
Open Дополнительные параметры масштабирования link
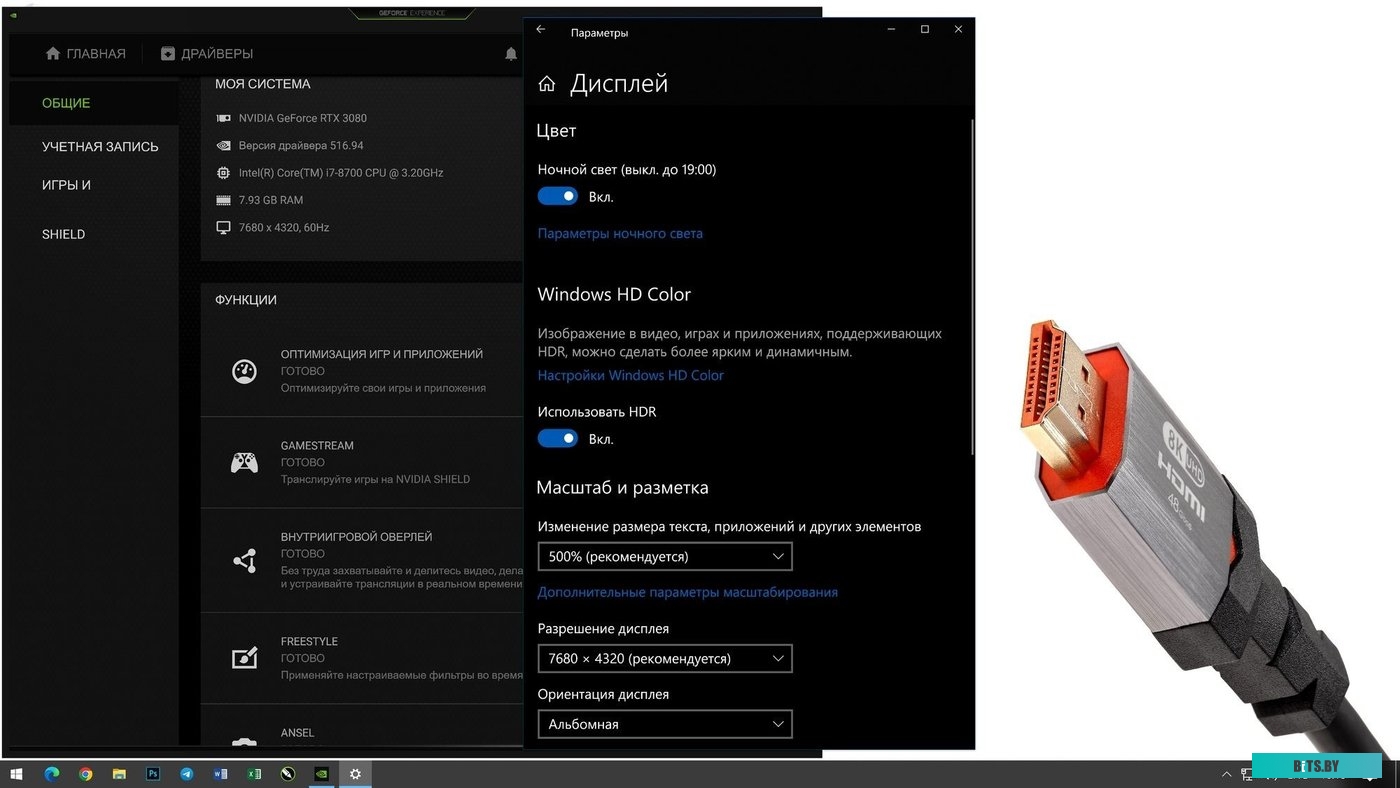[x=688, y=593]
